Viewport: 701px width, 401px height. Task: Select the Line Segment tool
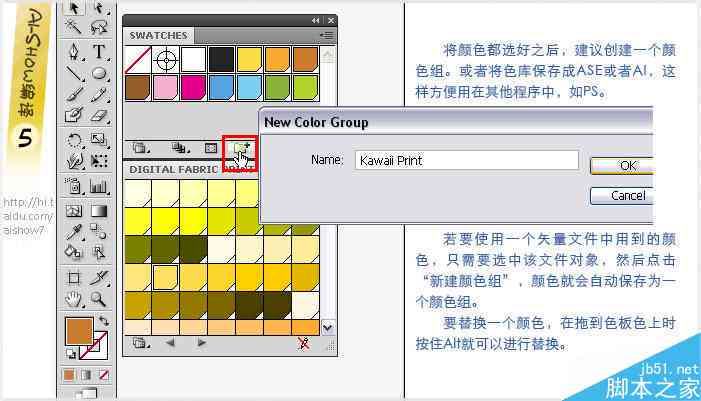tap(74, 73)
